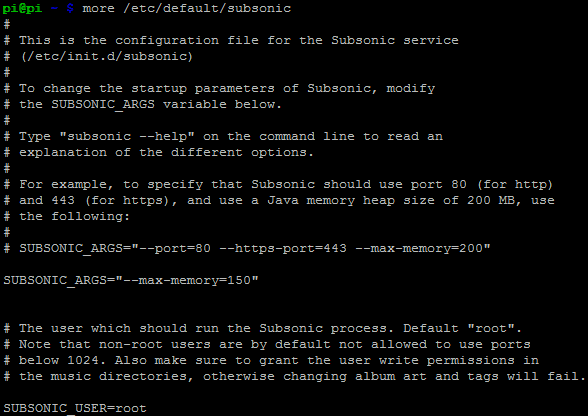Click 'album art and tags will fail' text
The image size is (588, 416).
(x=470, y=376)
